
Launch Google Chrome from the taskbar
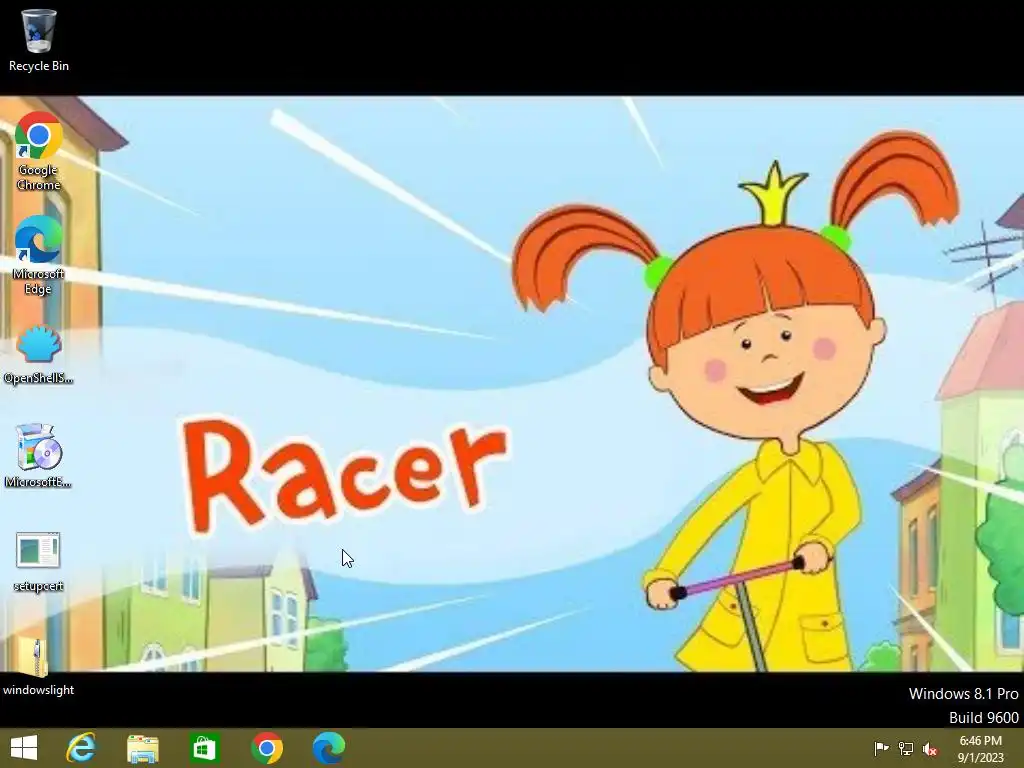click(266, 748)
